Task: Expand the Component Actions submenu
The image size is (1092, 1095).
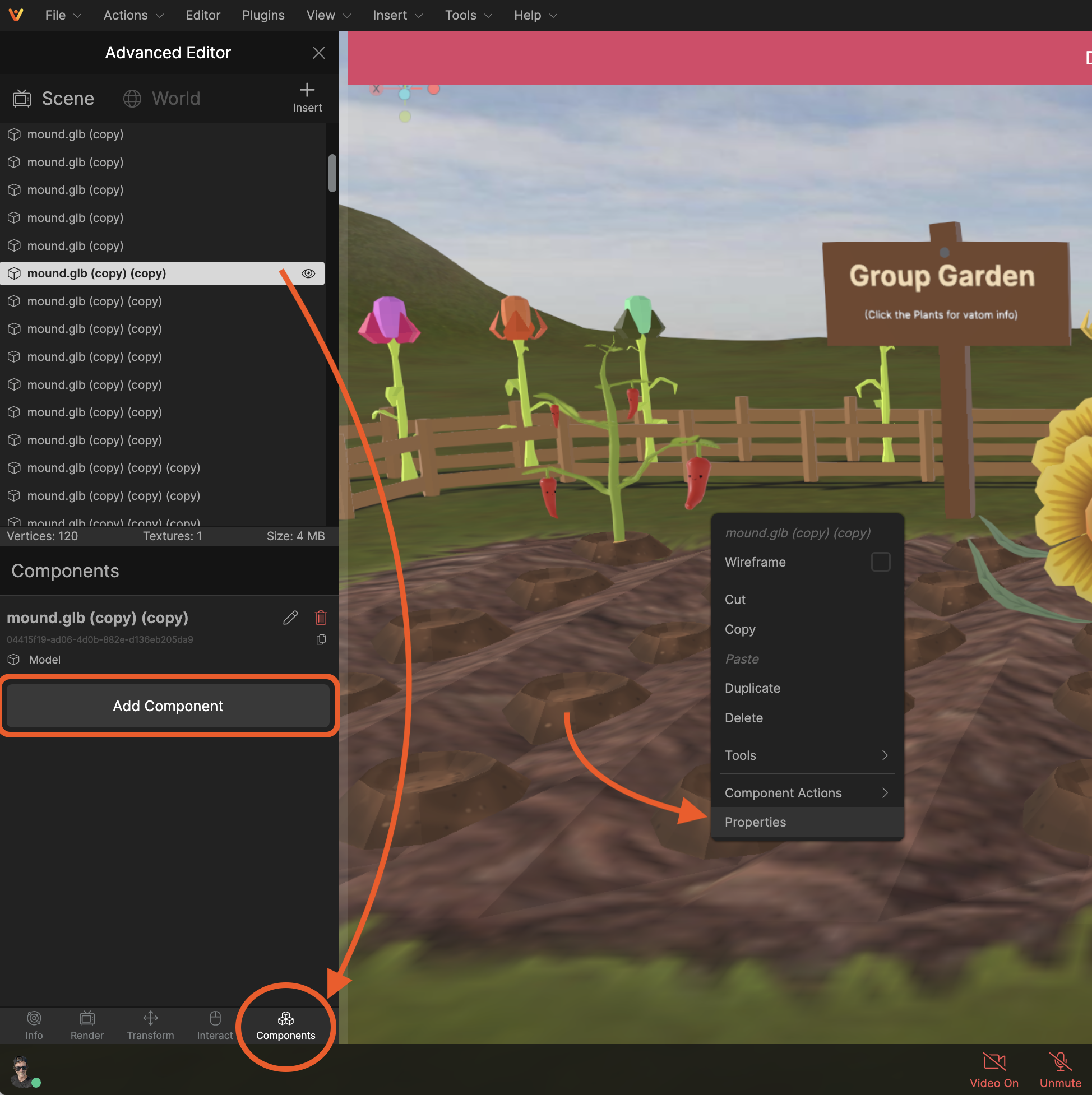Action: tap(807, 793)
